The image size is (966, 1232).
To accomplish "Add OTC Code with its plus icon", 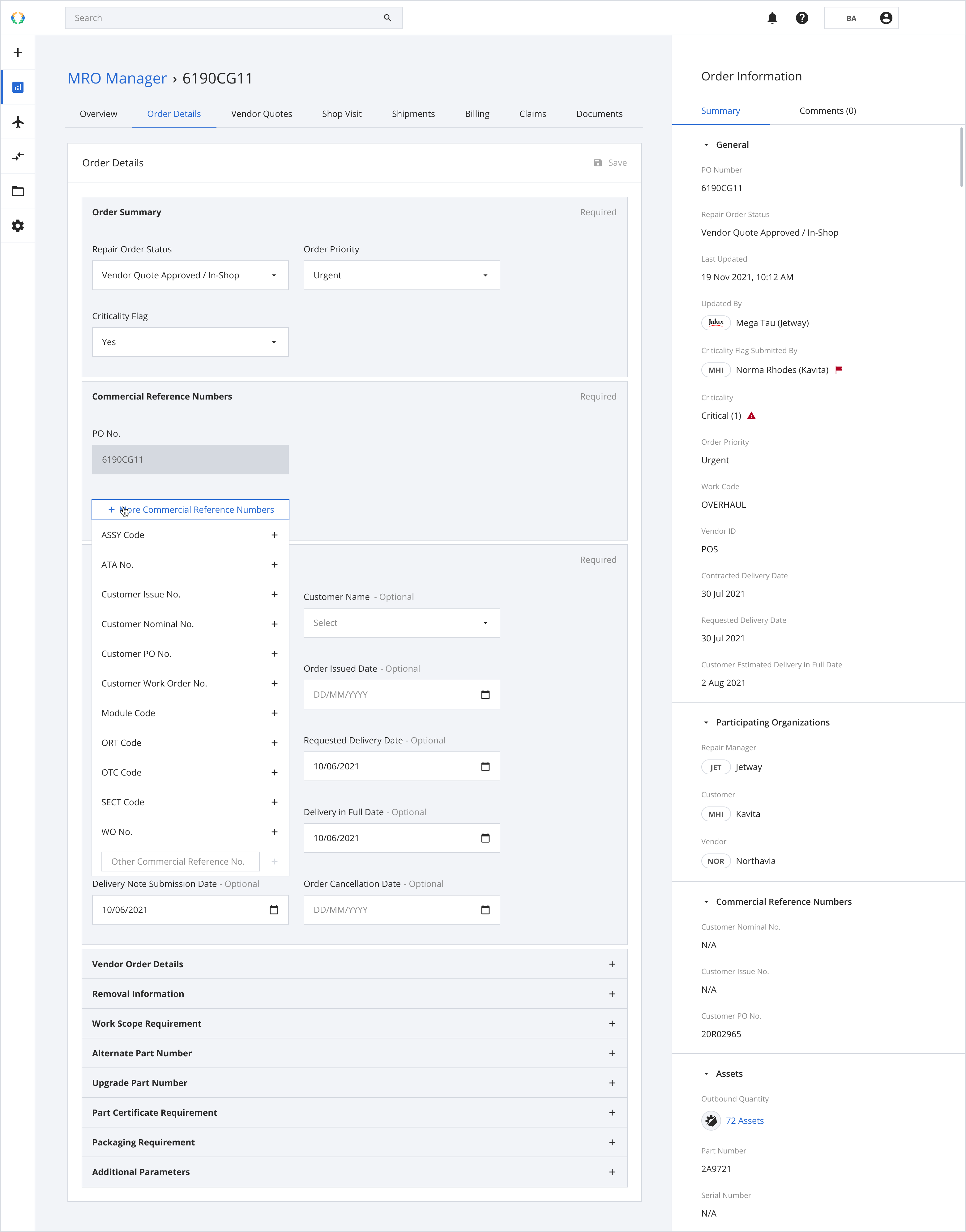I will coord(274,773).
